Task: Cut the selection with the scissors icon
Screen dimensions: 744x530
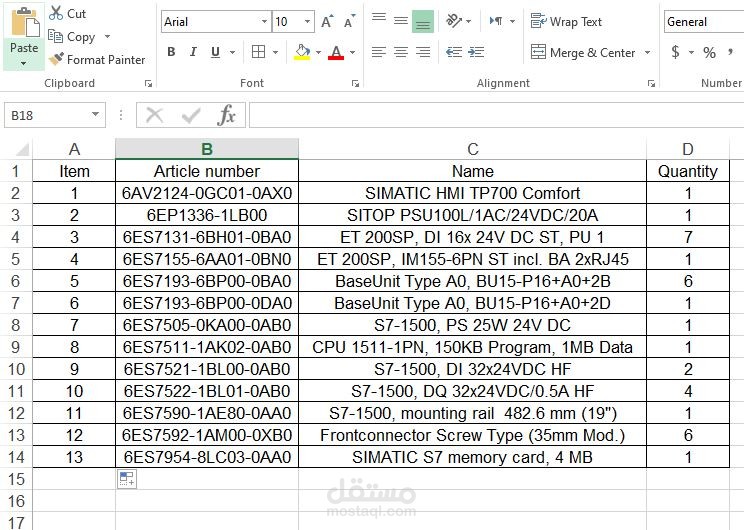Action: [x=56, y=13]
